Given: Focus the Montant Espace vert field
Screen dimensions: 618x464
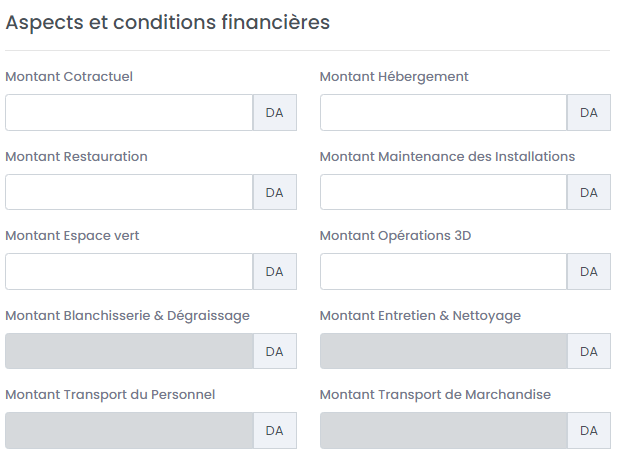Looking at the screenshot, I should coord(129,271).
